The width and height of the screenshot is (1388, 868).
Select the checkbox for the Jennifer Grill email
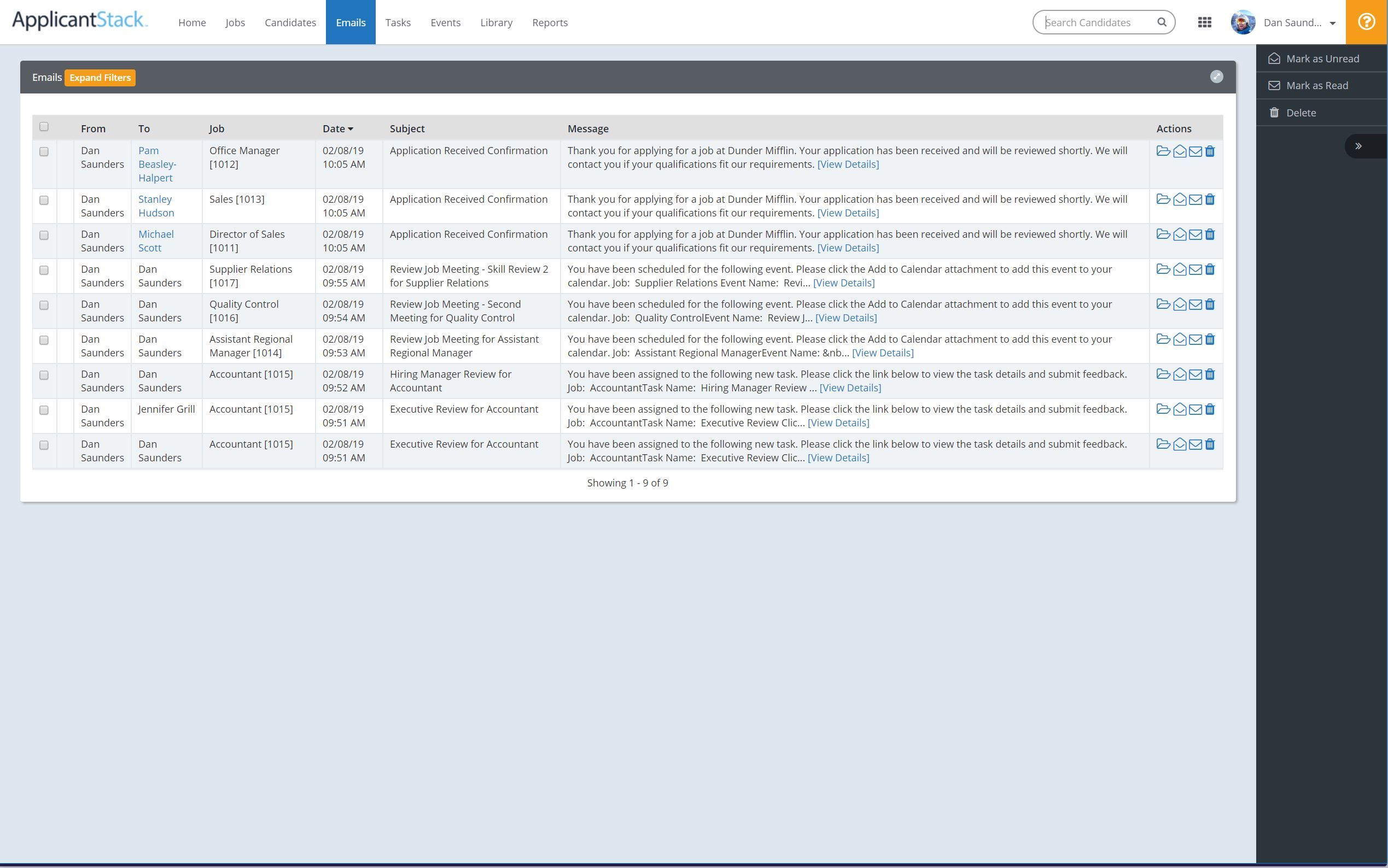click(x=44, y=410)
